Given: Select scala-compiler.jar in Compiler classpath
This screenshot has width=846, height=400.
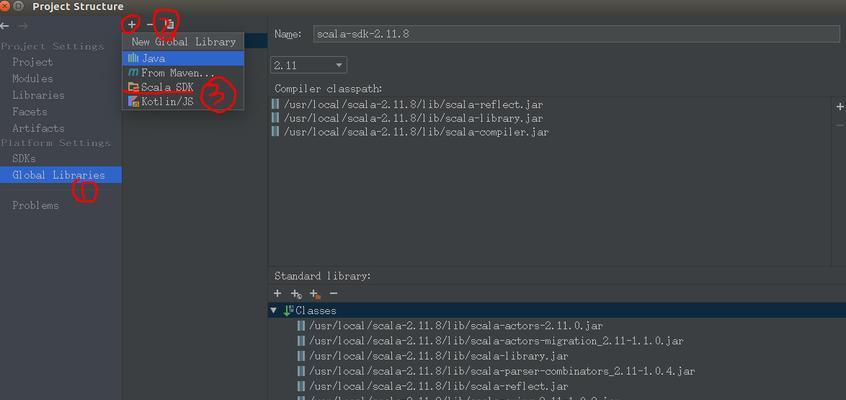Looking at the screenshot, I should [x=415, y=132].
